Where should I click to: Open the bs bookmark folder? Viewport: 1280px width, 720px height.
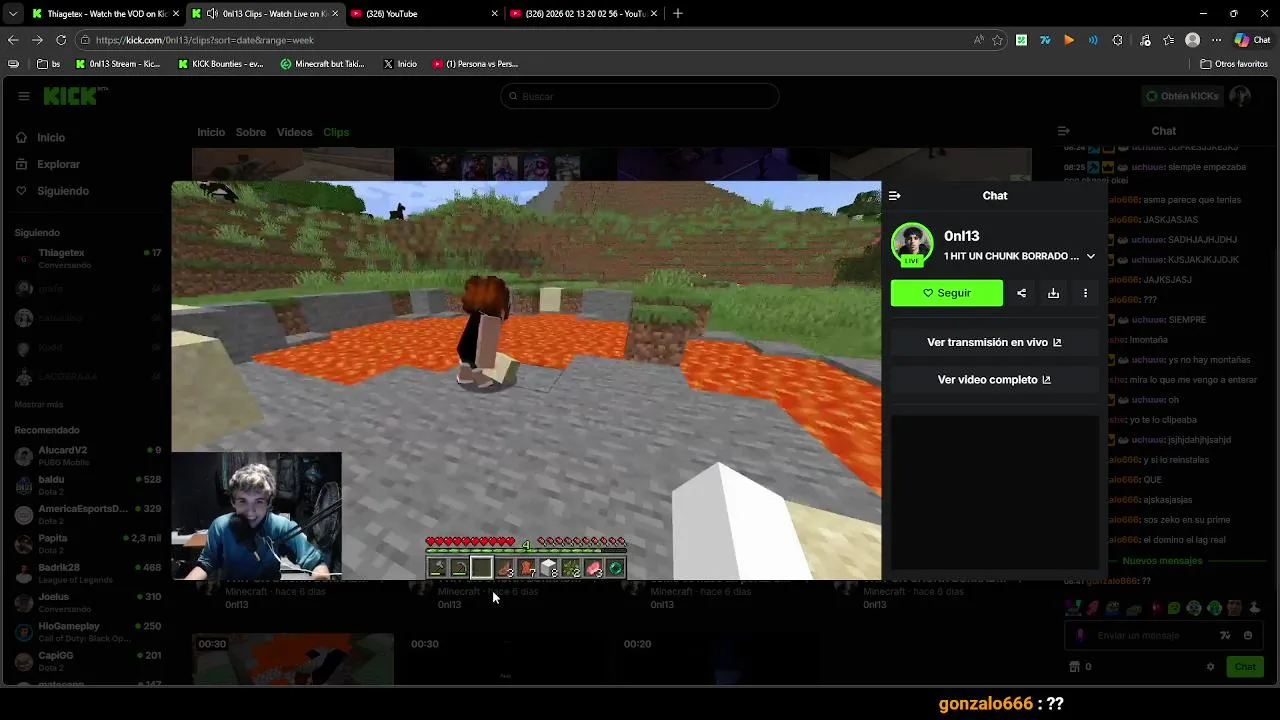[x=48, y=64]
